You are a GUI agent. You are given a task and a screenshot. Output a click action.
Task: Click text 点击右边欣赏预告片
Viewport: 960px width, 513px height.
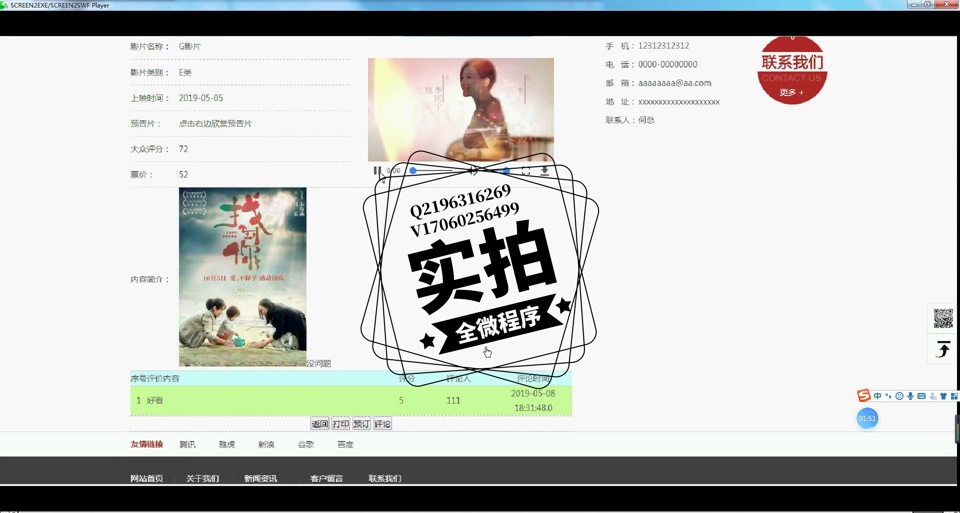216,124
